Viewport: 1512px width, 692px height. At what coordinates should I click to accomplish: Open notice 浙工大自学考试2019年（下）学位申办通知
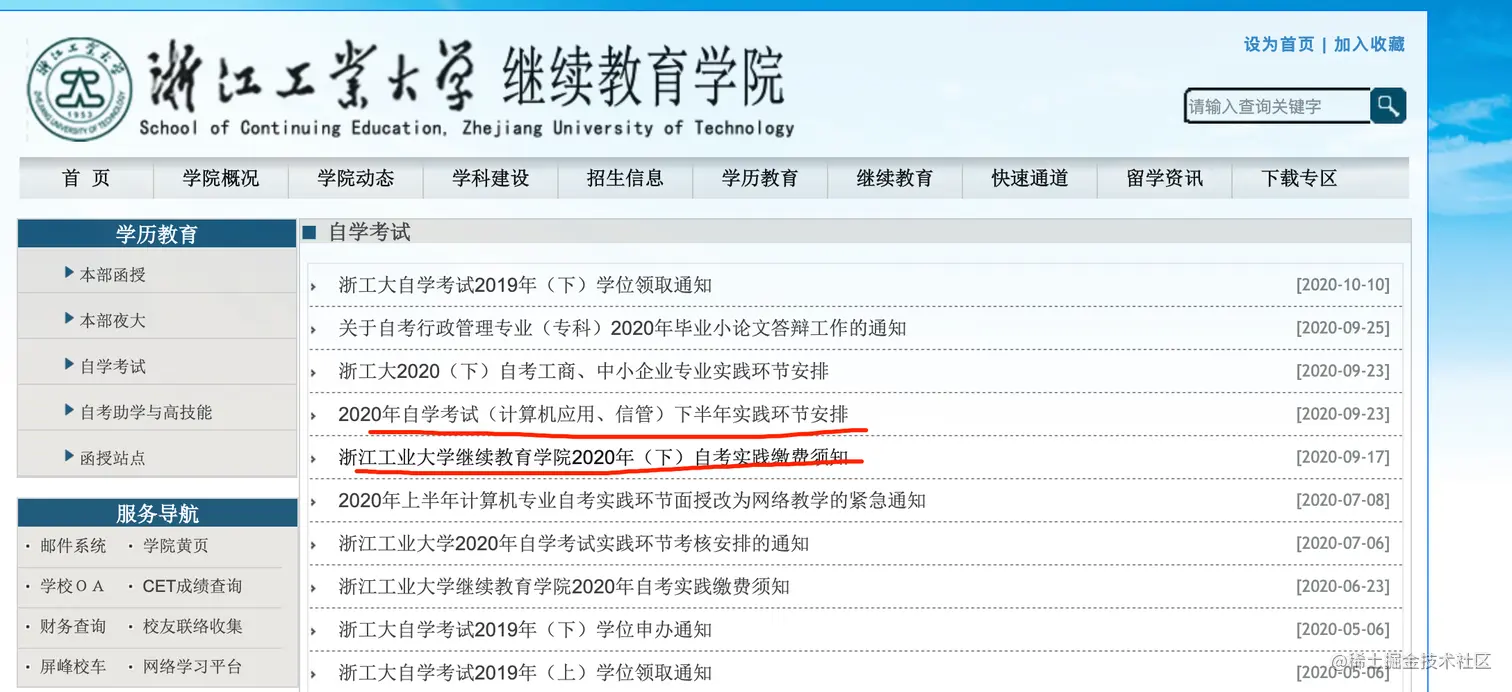tap(525, 630)
